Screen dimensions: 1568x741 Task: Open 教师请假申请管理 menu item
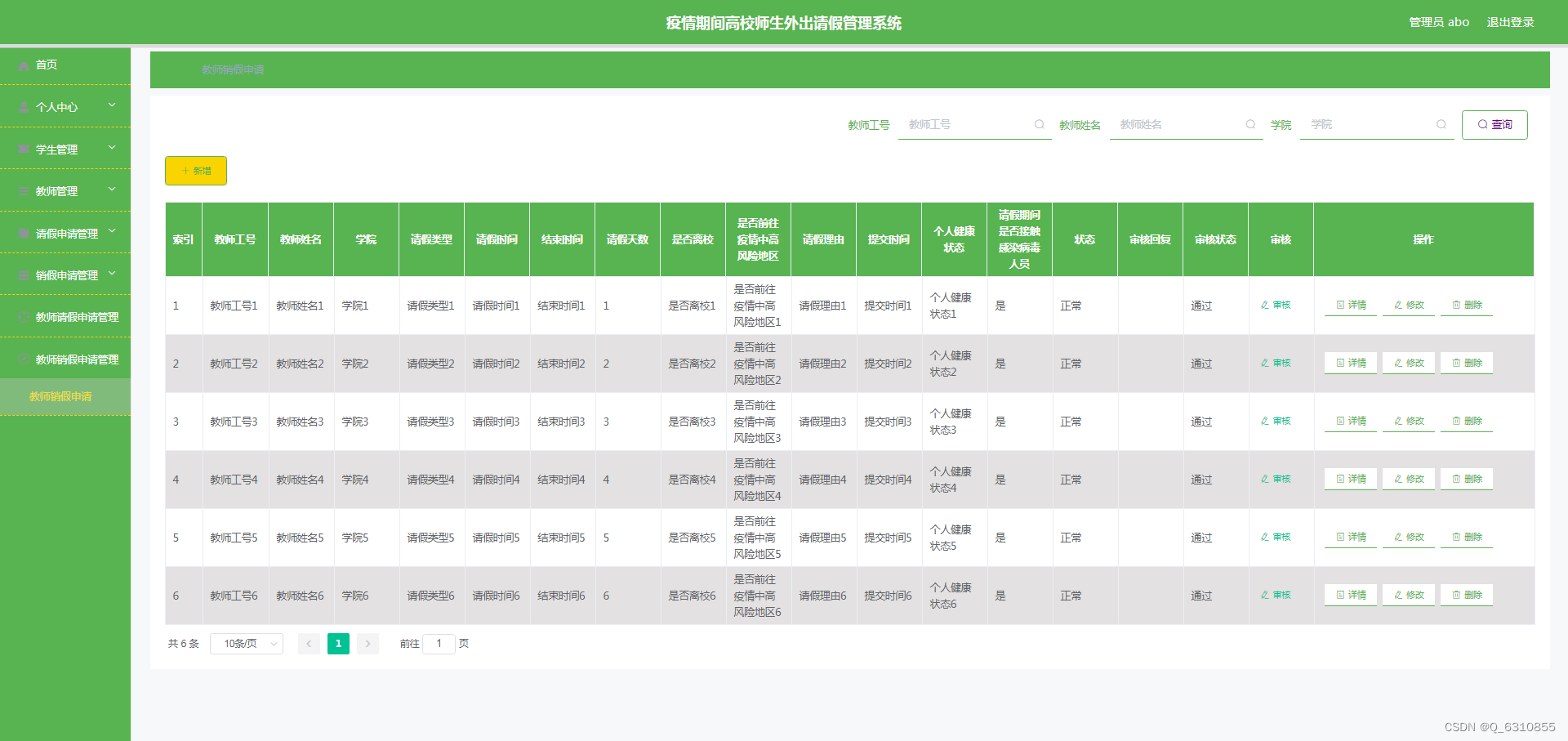(65, 317)
